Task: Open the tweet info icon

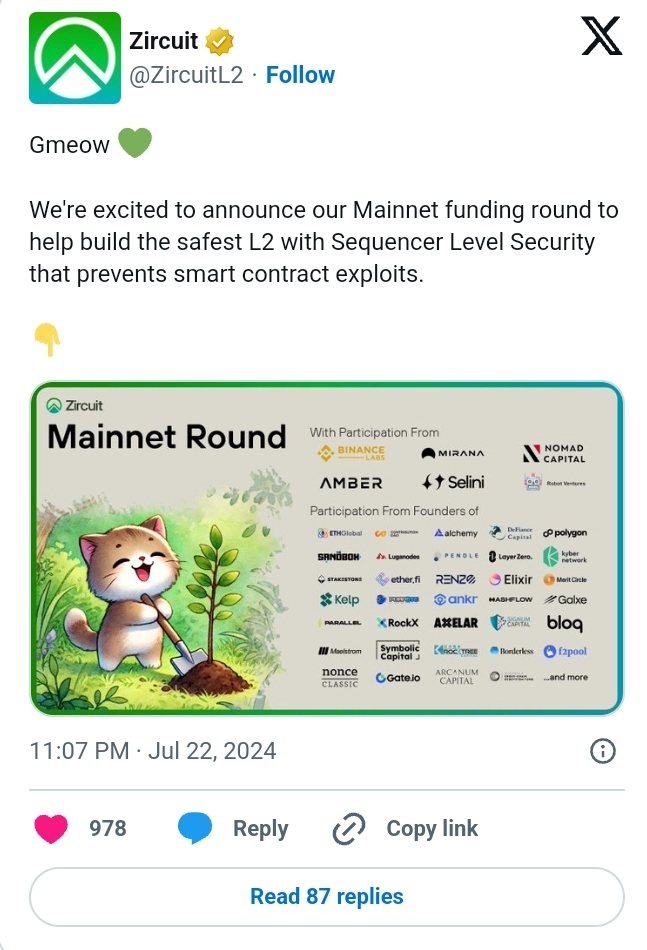Action: click(x=603, y=751)
